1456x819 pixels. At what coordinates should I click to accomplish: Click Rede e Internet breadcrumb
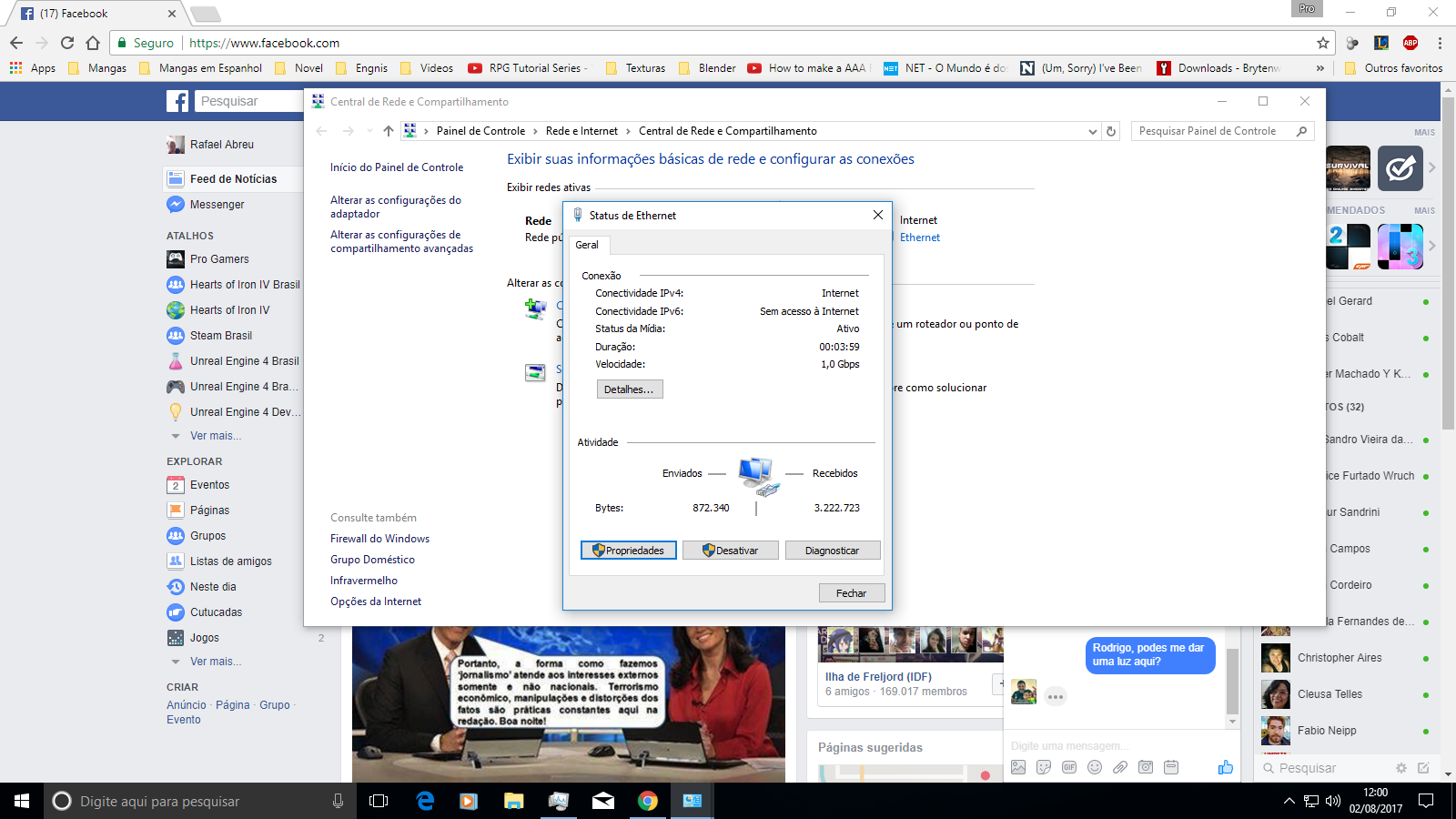click(581, 131)
